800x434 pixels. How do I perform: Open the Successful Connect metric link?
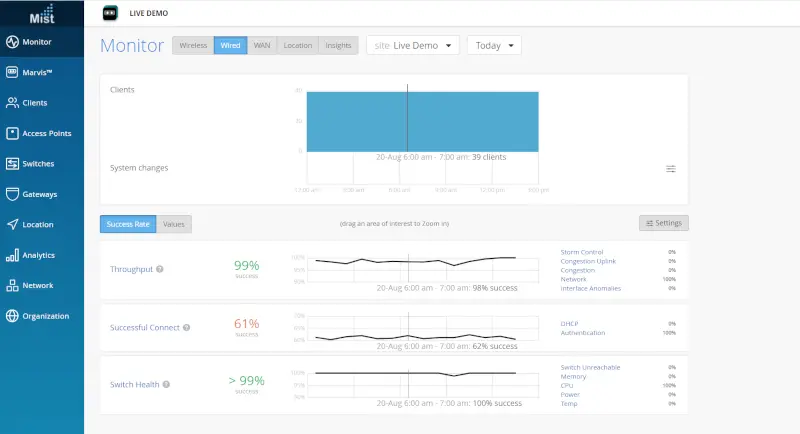click(145, 327)
